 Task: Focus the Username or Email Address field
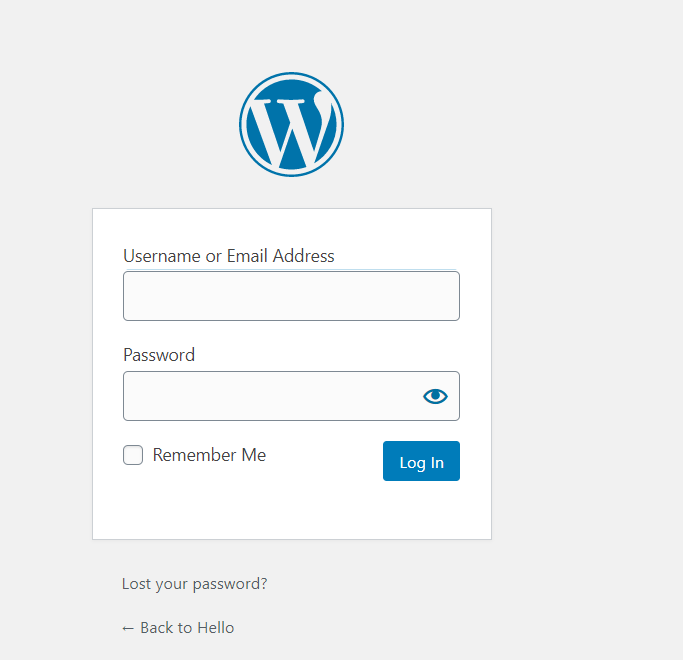click(x=291, y=296)
